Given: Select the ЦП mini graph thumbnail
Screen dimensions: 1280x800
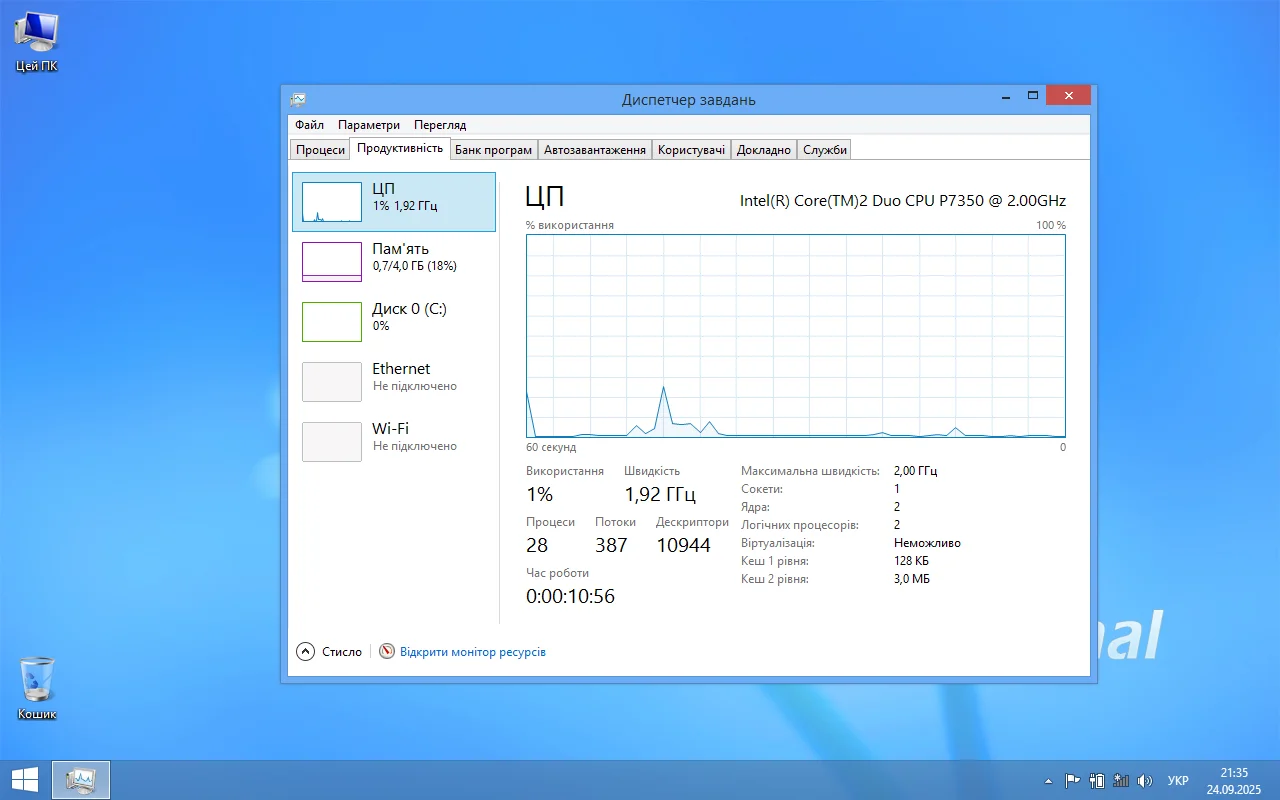Looking at the screenshot, I should [x=331, y=202].
